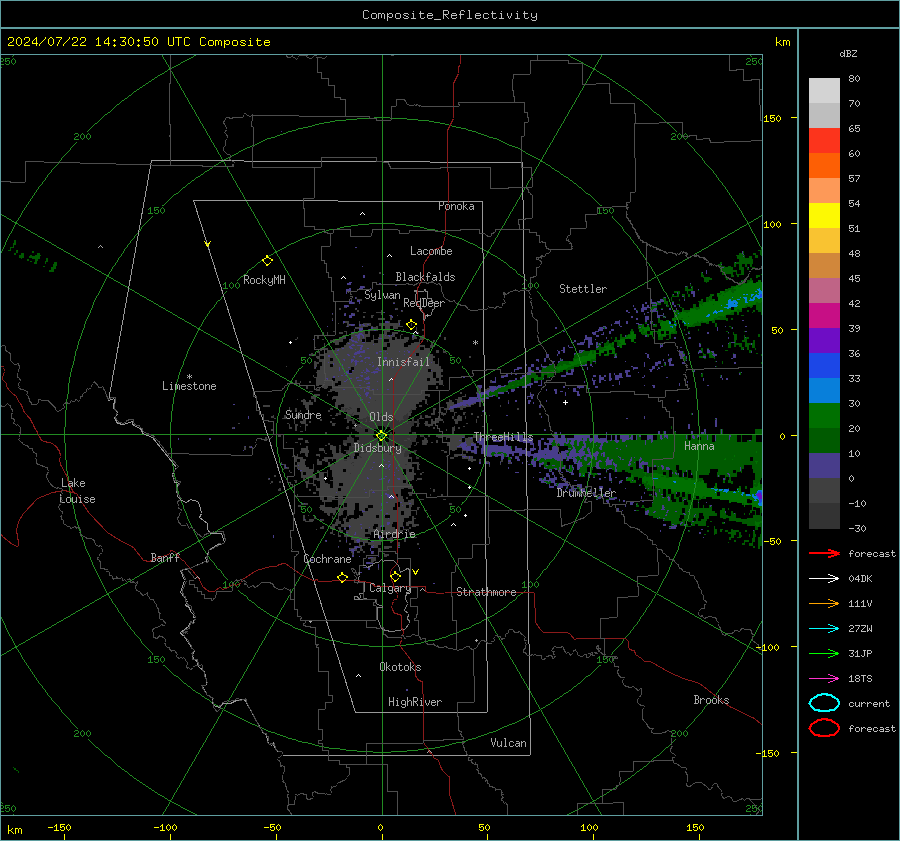Click the Didsbury city label
Screen dimensions: 900x841
(377, 448)
